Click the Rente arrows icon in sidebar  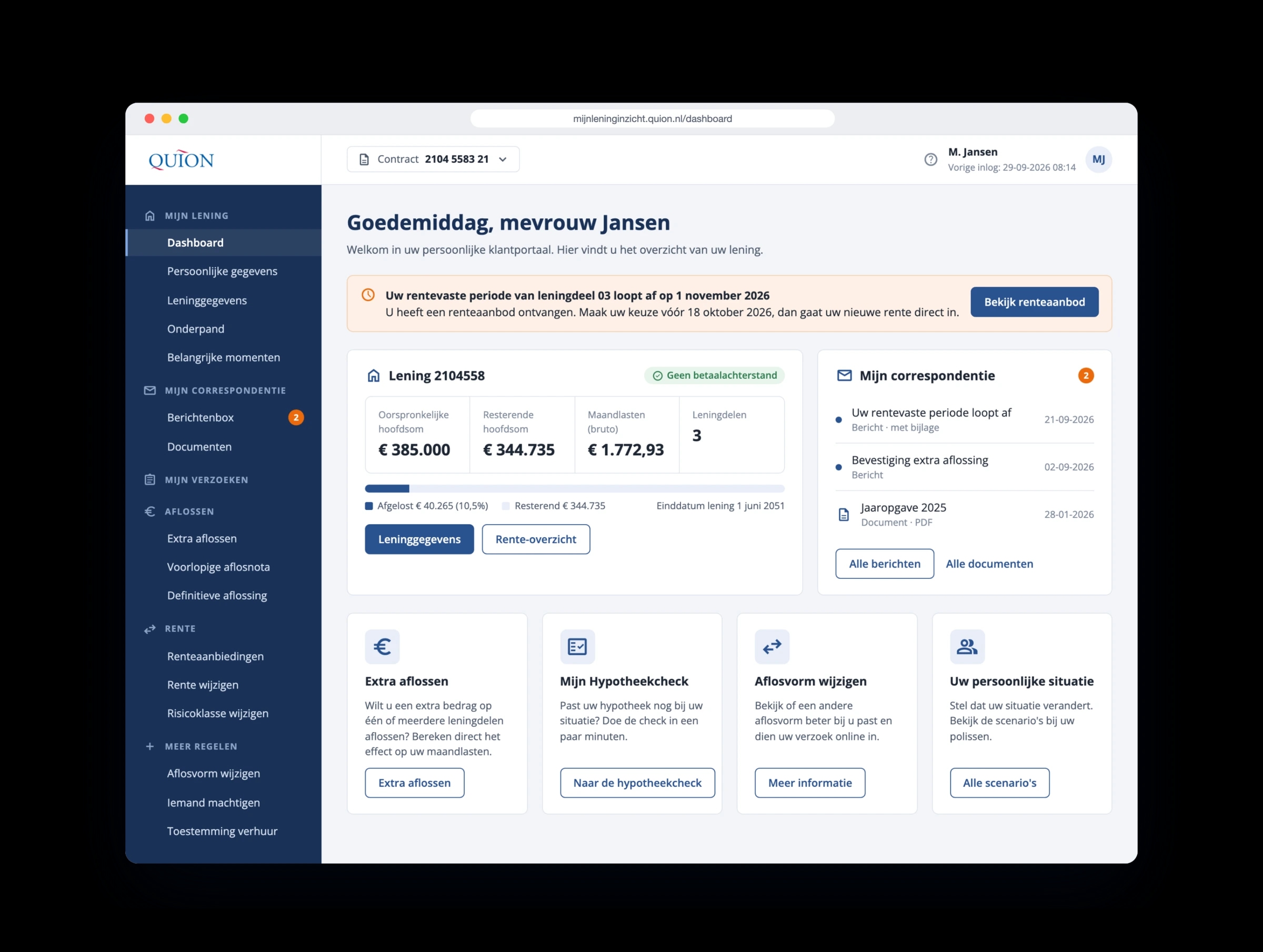point(149,629)
